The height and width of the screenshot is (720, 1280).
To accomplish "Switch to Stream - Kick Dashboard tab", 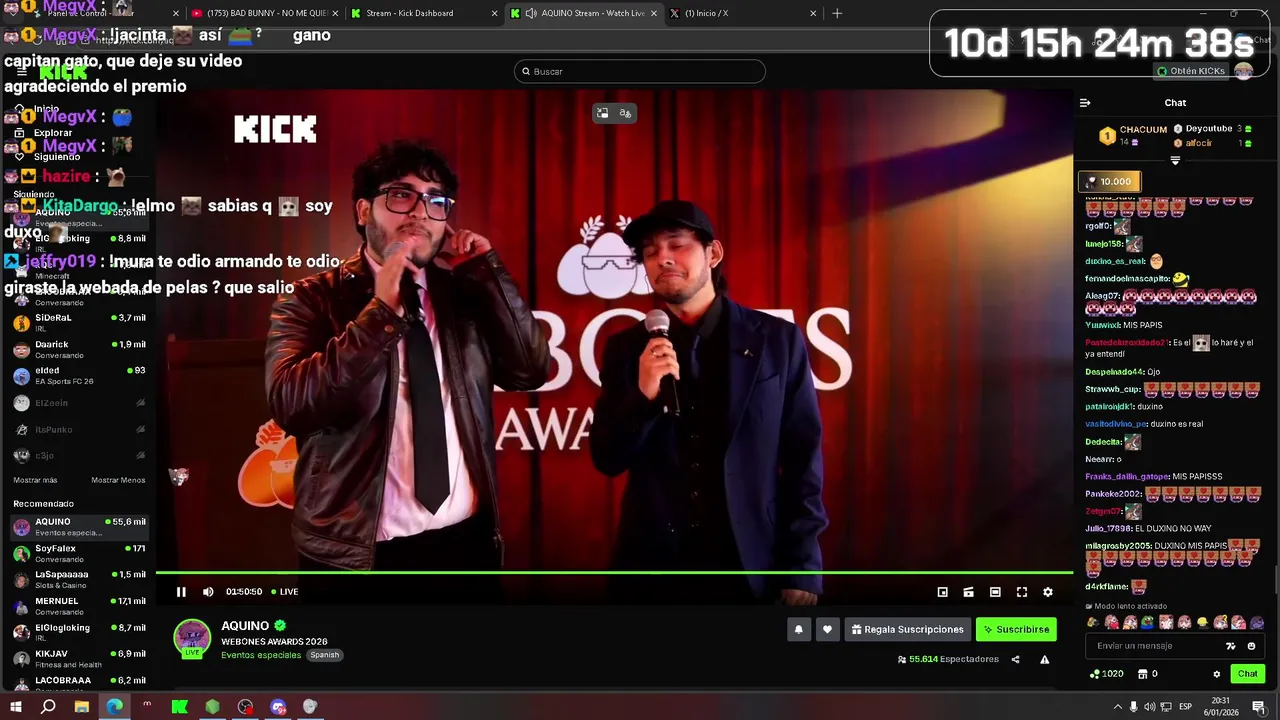I will click(x=420, y=13).
